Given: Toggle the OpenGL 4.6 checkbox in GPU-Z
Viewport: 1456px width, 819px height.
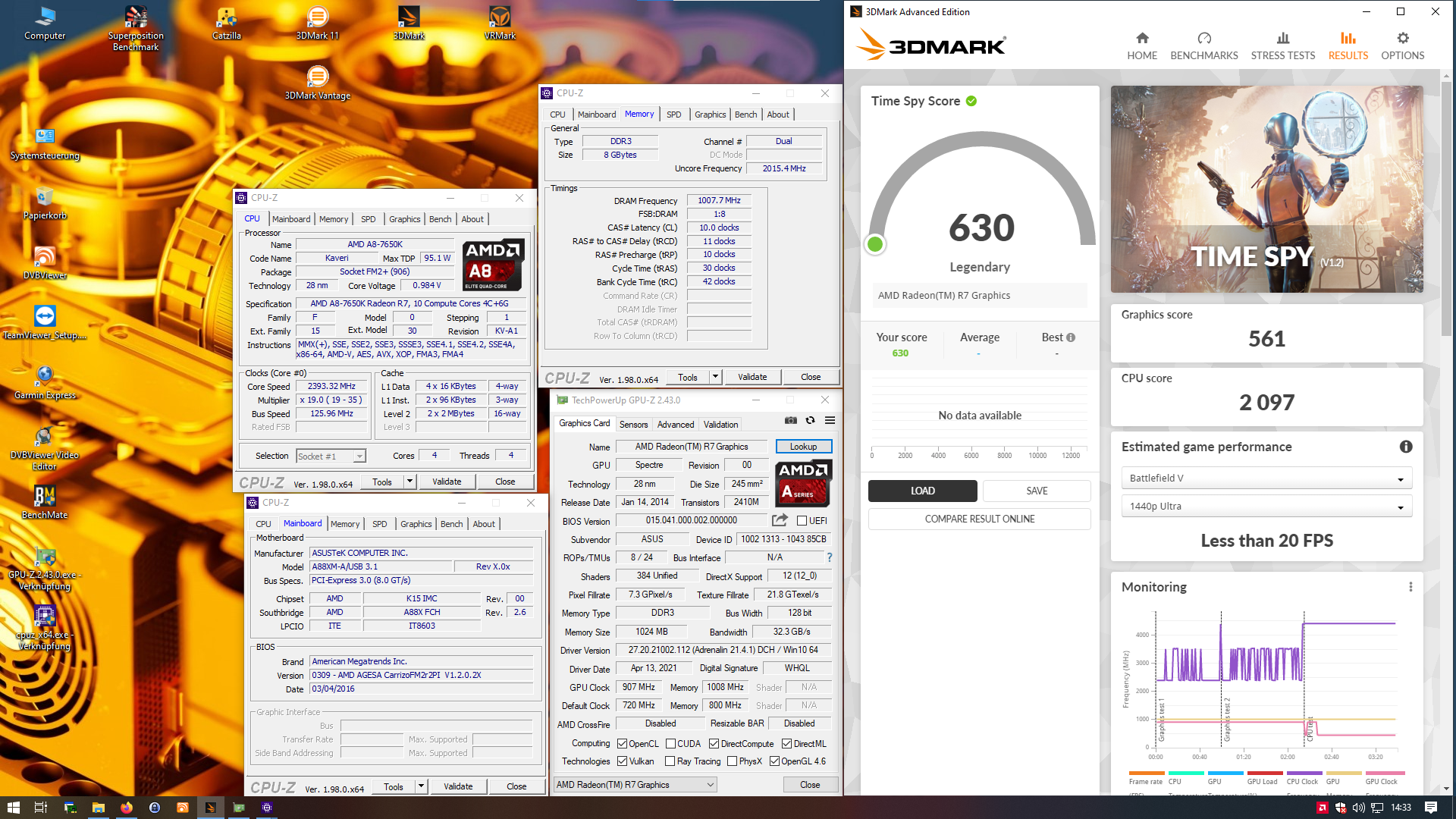Looking at the screenshot, I should 774,761.
